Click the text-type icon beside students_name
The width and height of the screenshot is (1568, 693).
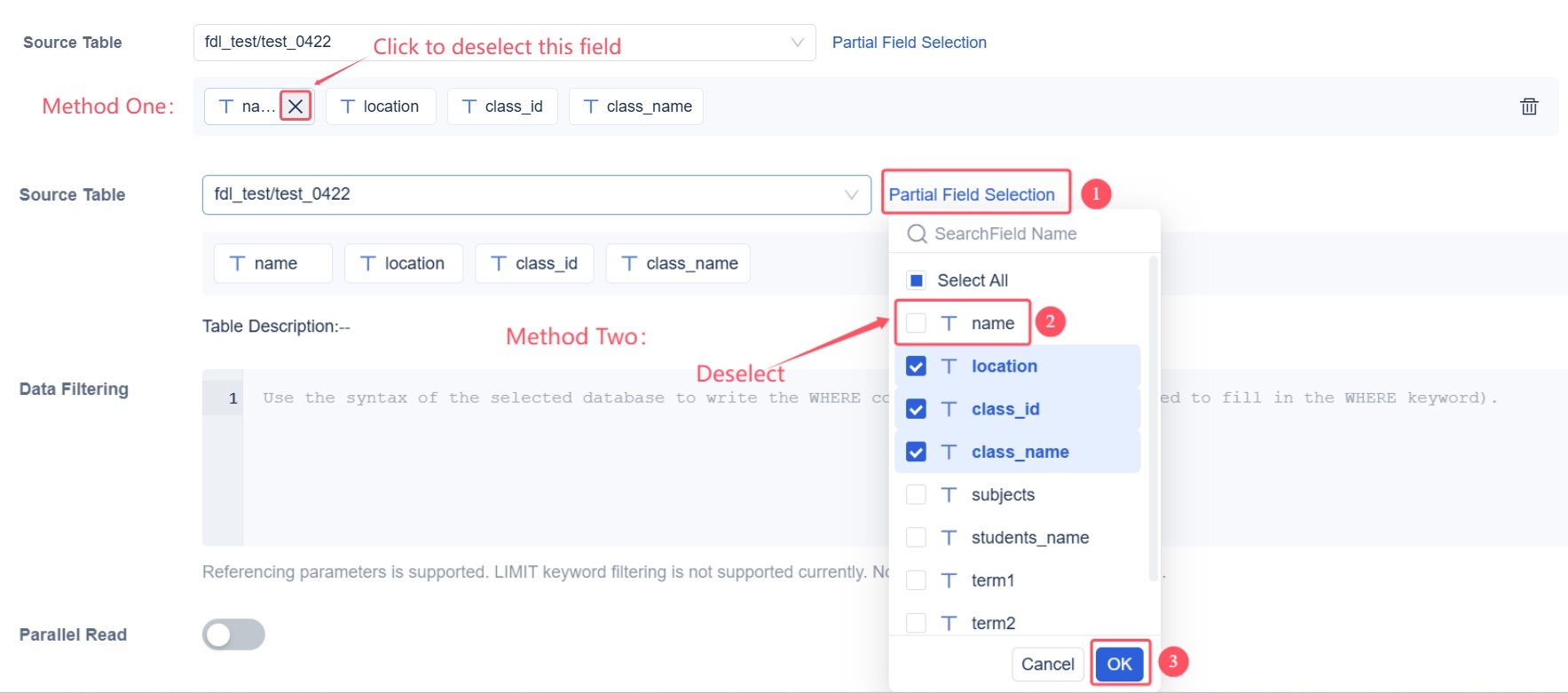[x=949, y=538]
